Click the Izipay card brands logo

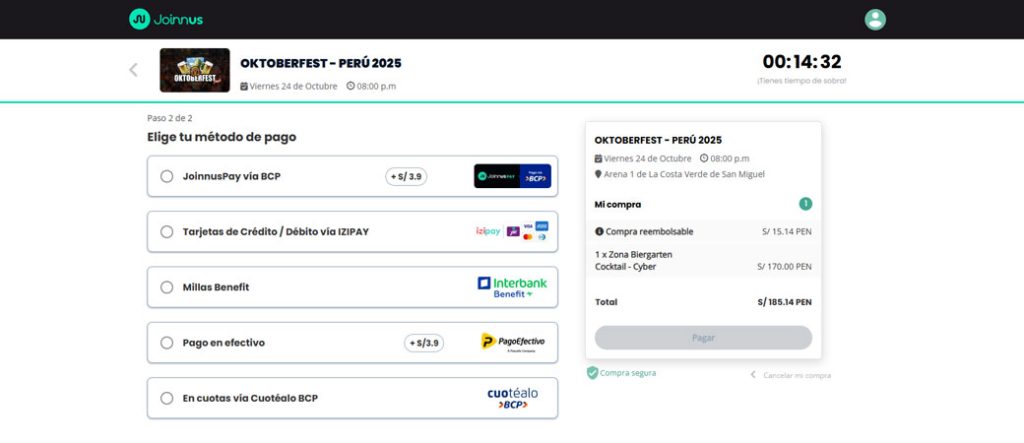[512, 231]
